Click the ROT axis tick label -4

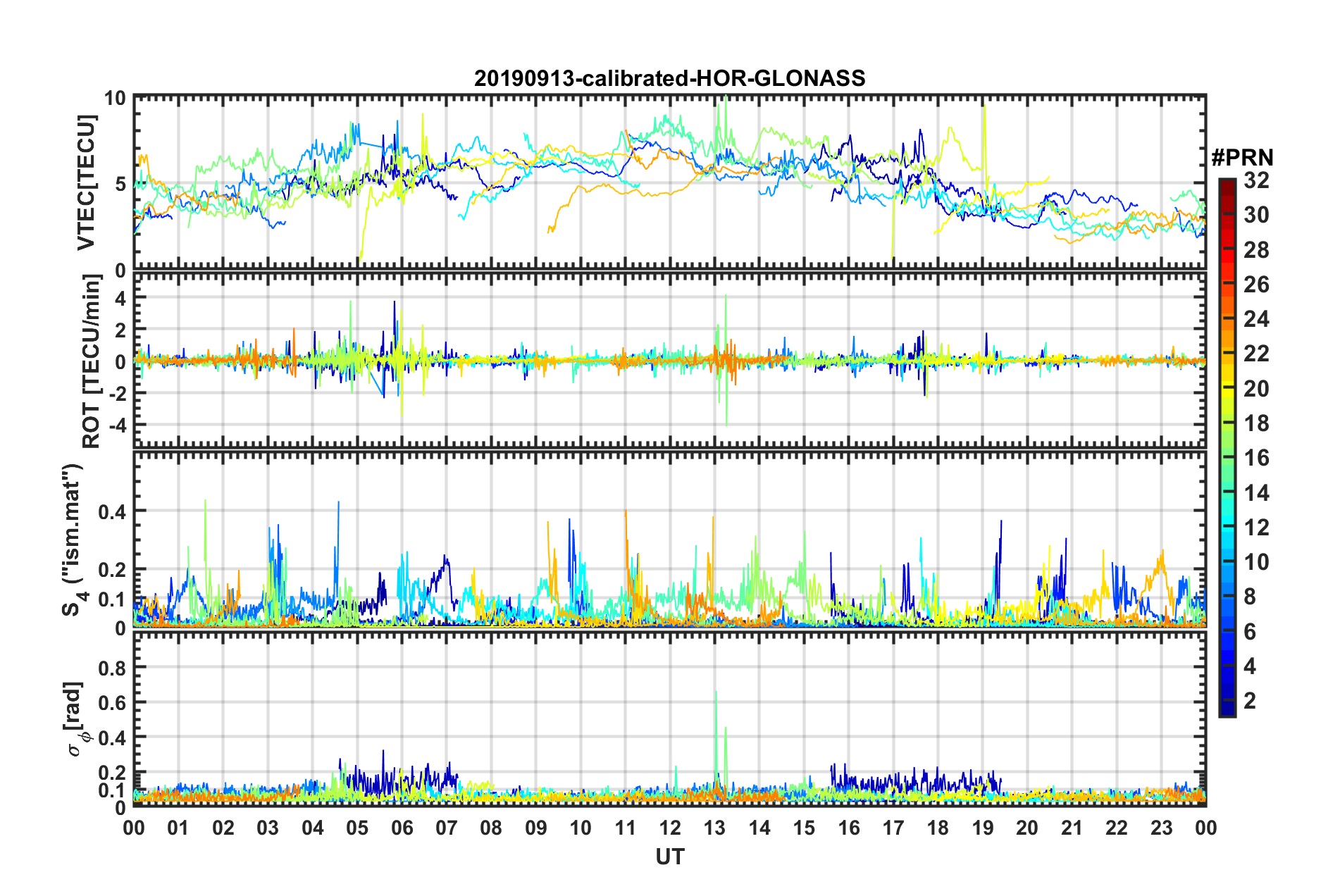click(x=115, y=425)
